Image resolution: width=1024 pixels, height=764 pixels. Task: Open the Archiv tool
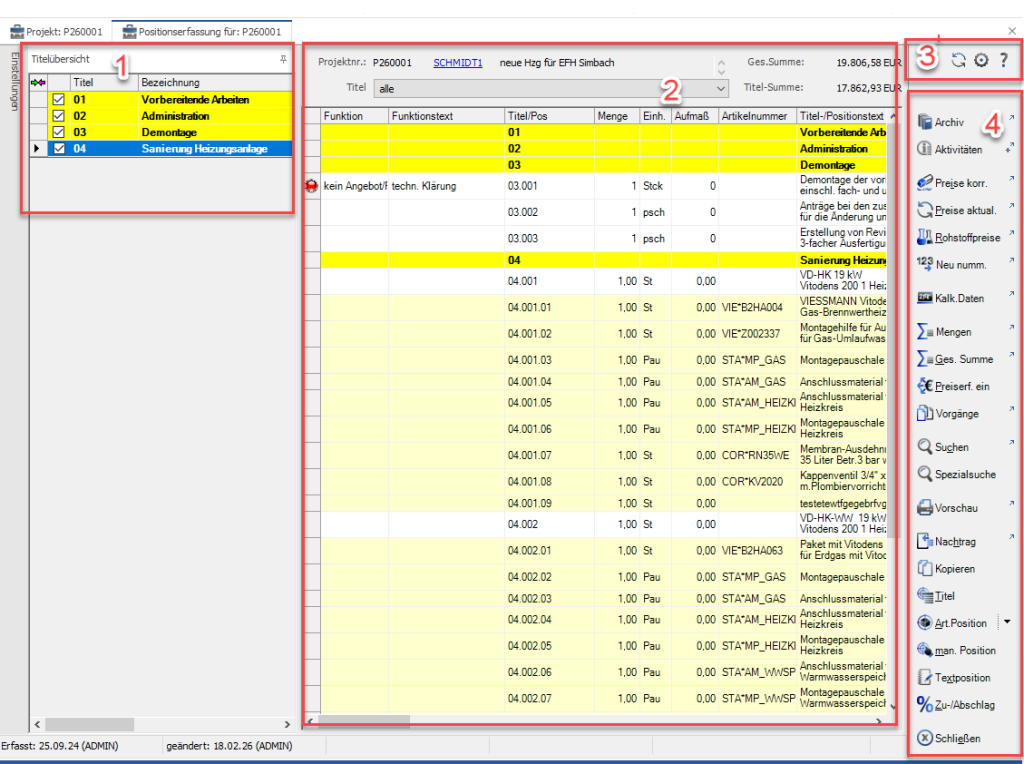click(x=940, y=122)
